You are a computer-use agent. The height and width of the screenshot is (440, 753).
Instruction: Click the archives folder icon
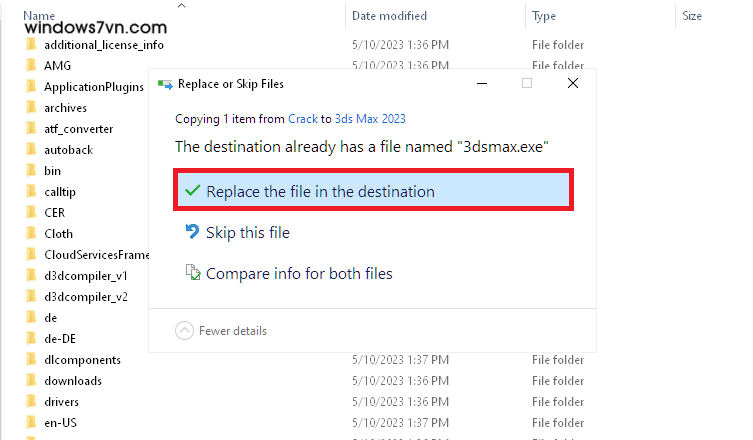(31, 108)
